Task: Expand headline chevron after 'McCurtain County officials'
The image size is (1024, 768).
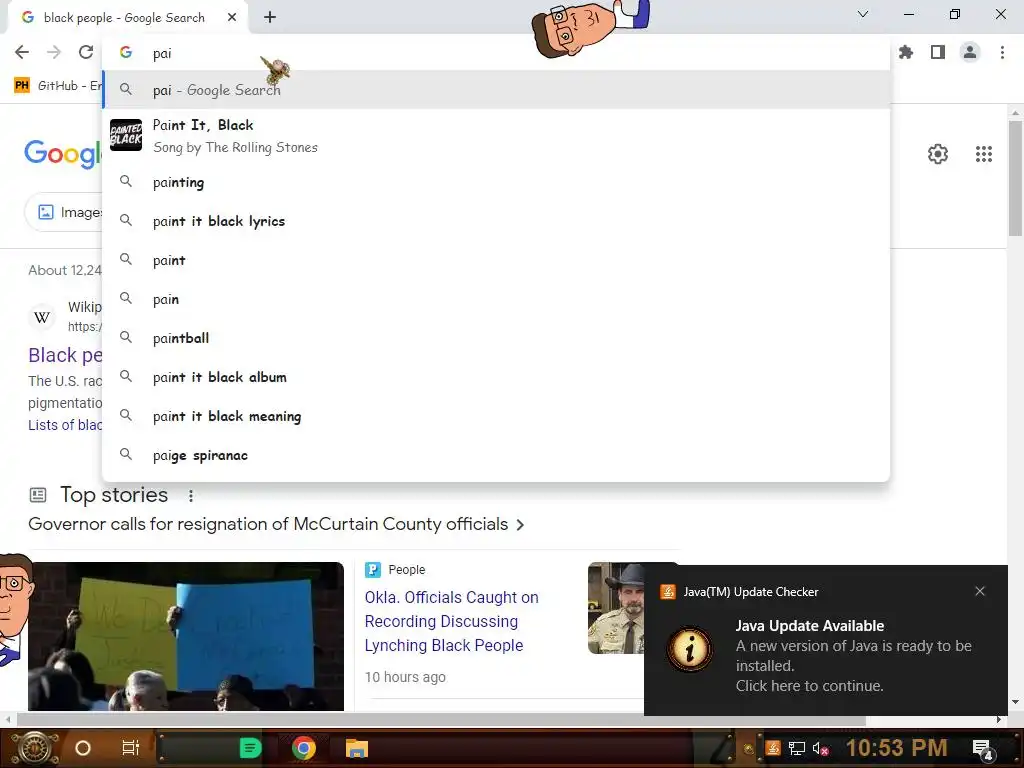Action: pyautogui.click(x=520, y=524)
